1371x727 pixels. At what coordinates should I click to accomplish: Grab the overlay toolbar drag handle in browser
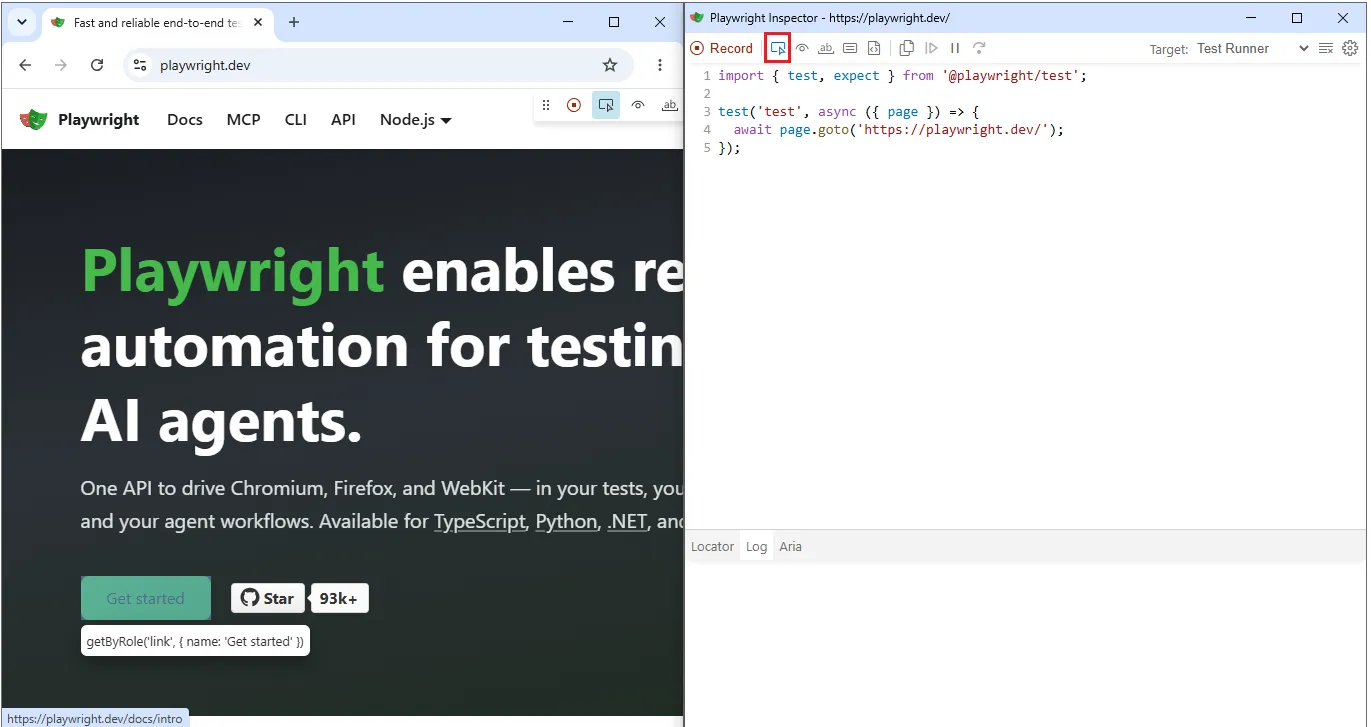546,105
